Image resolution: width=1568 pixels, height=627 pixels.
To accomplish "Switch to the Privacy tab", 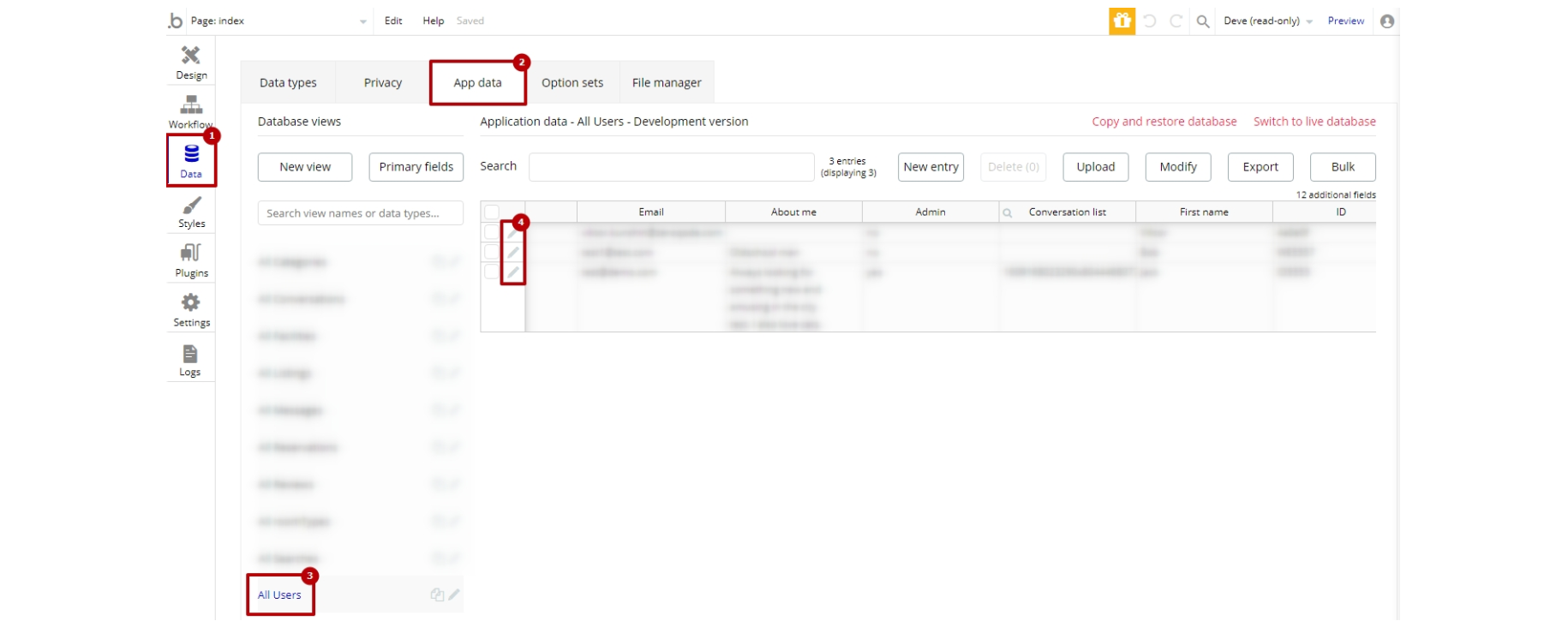I will coord(383,83).
